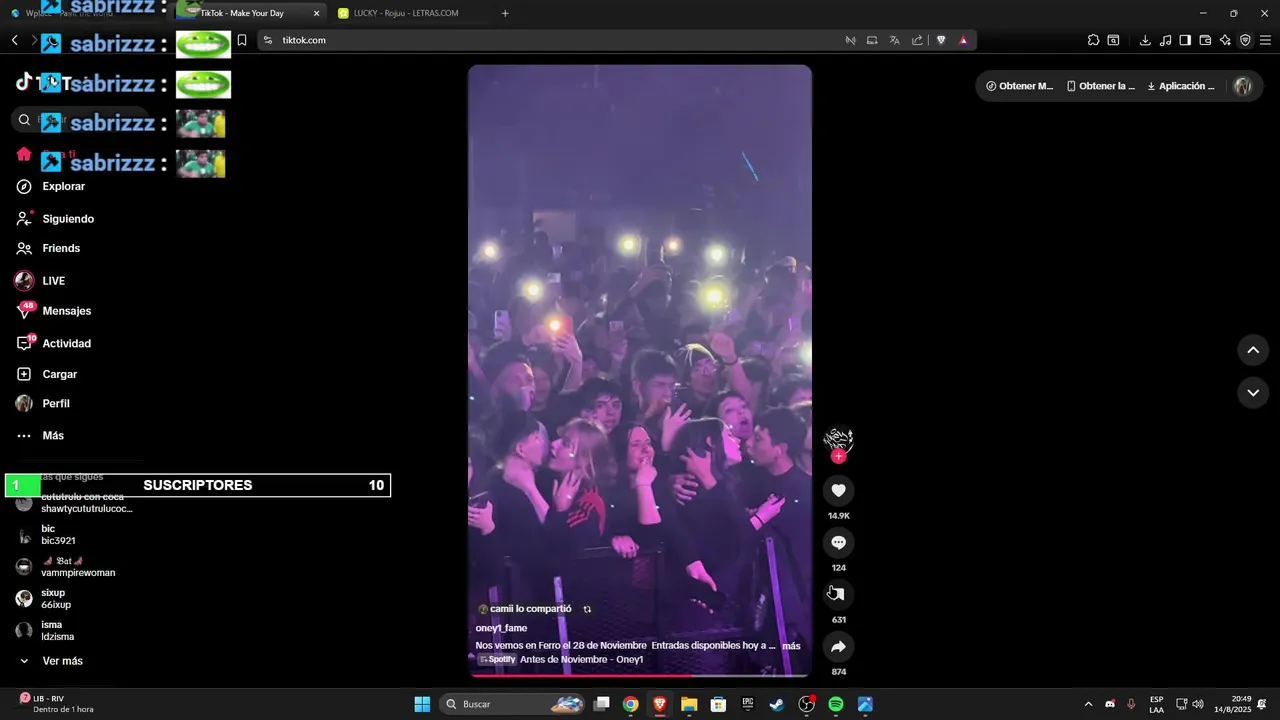Click the Aplicación download button
Screen dimensions: 1280x720
click(x=1181, y=86)
